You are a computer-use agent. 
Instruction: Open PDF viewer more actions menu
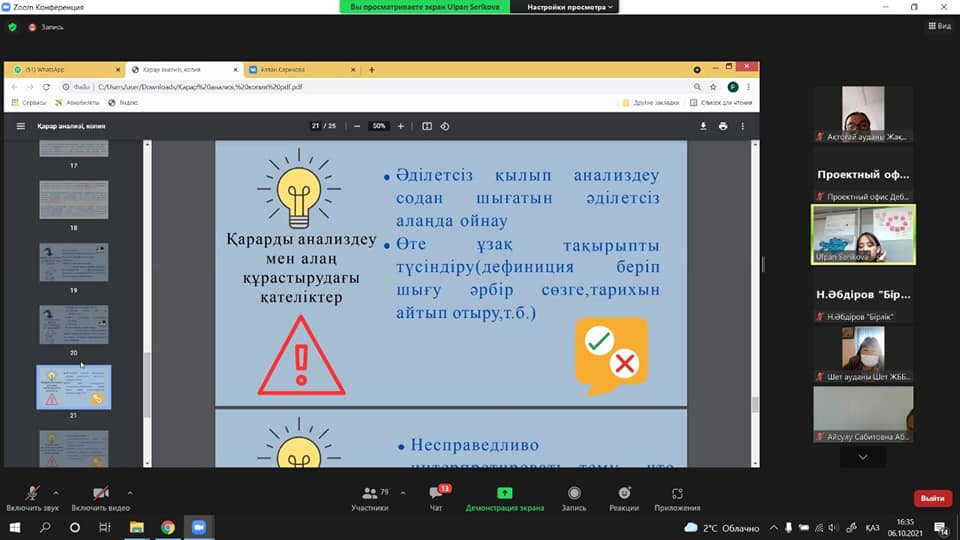(743, 126)
